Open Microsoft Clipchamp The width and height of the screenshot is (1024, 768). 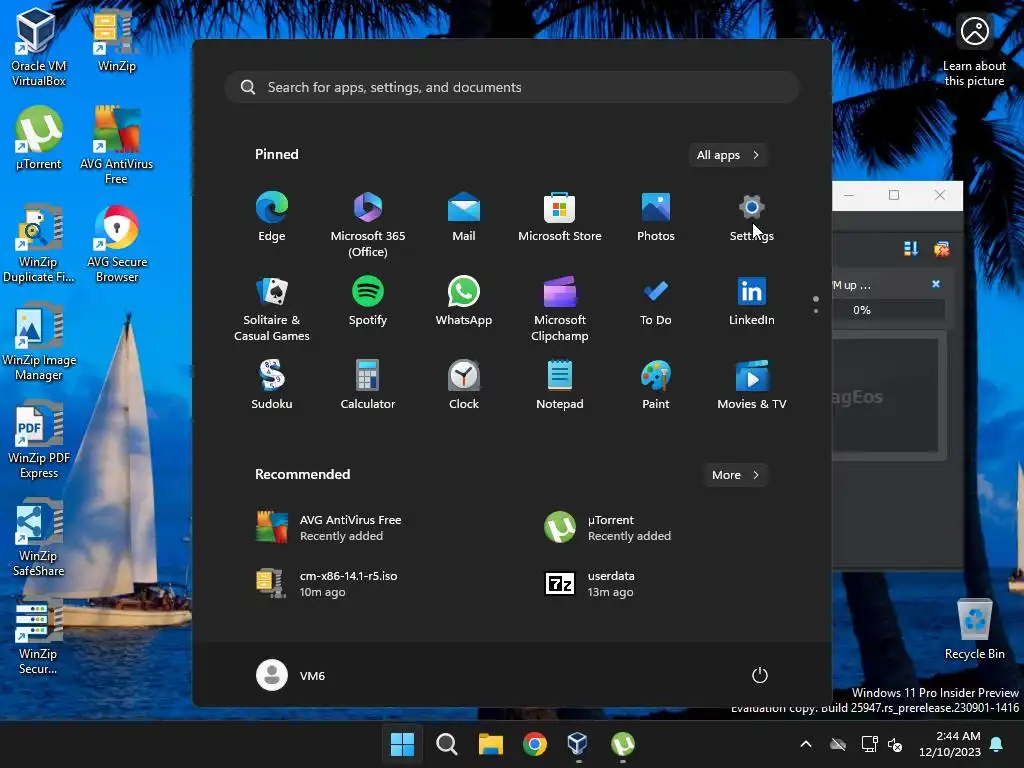tap(560, 309)
